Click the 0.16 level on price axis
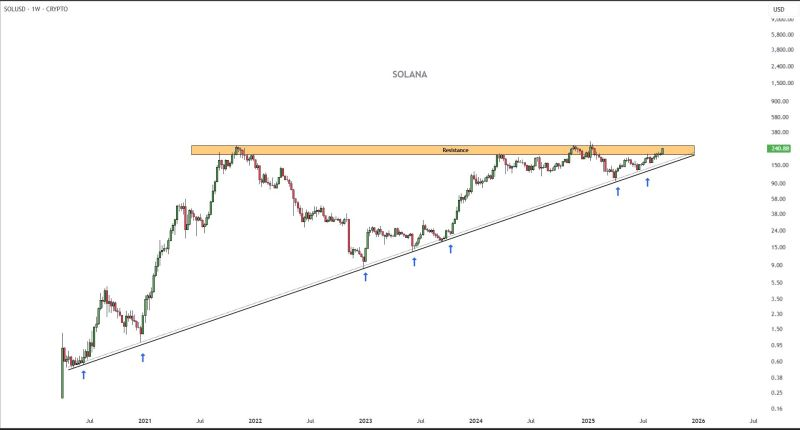Viewport: 800px width, 430px height. (x=777, y=409)
